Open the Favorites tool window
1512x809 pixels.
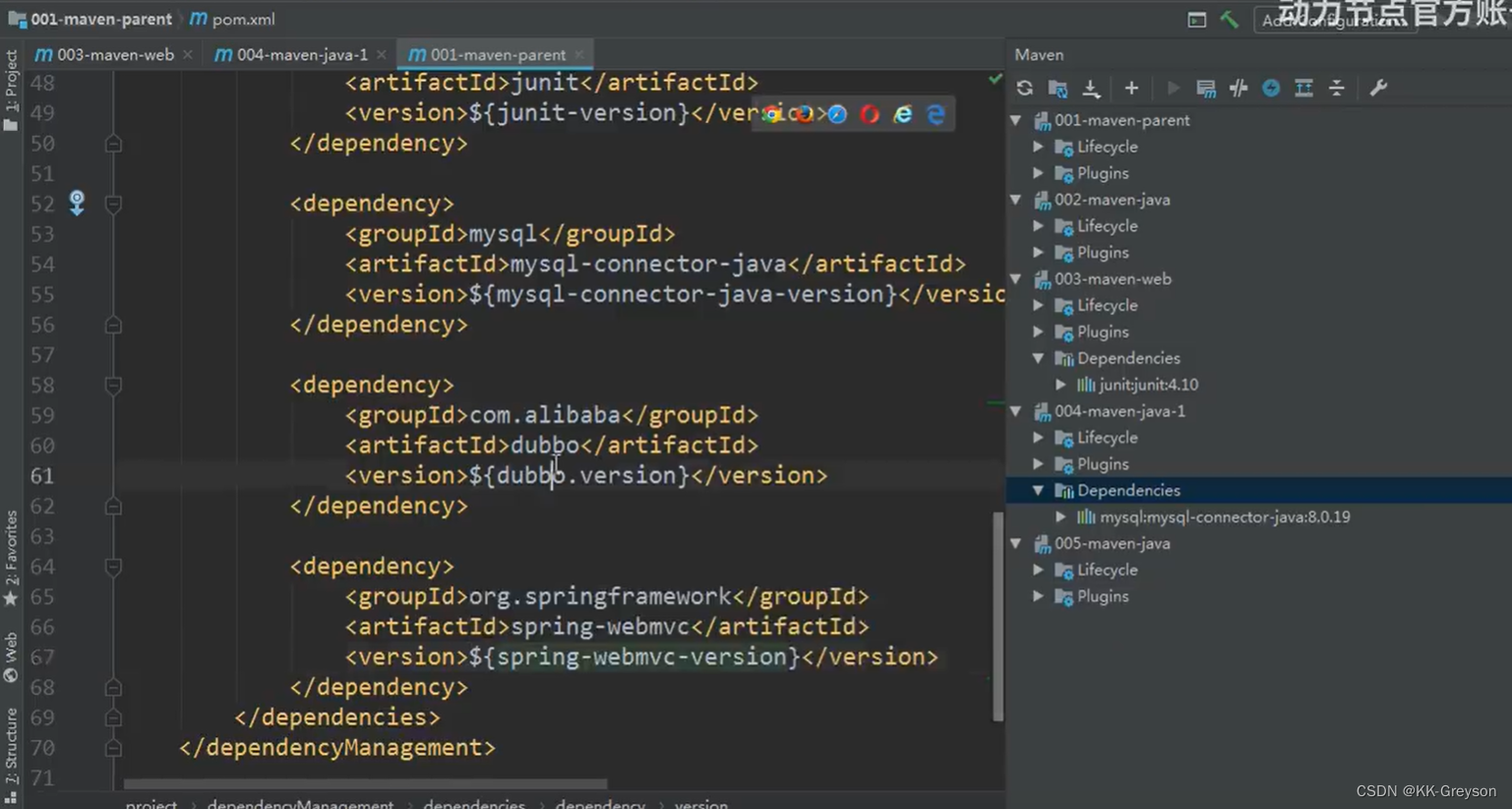coord(11,558)
